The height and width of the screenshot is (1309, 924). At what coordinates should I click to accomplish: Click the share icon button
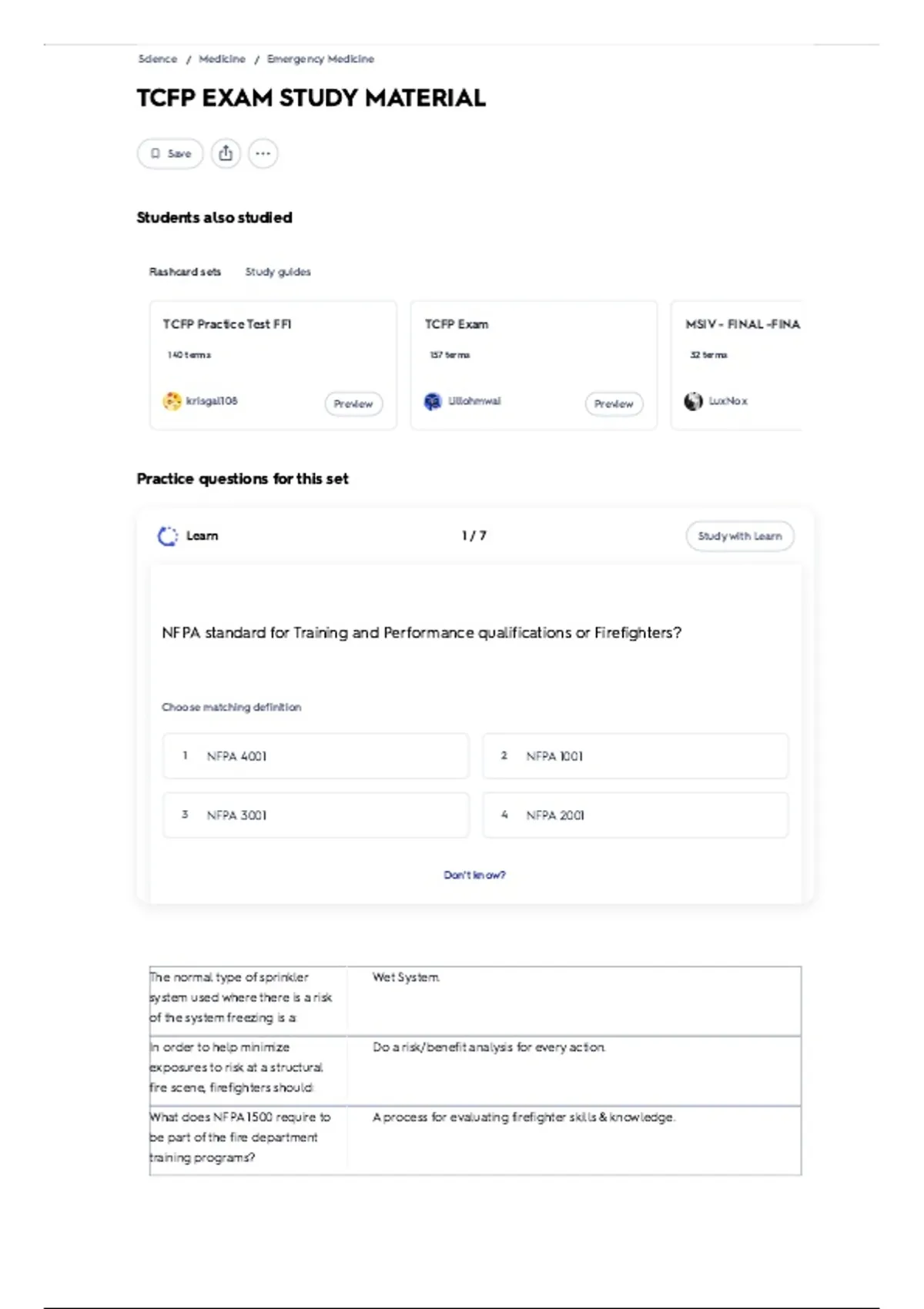226,153
